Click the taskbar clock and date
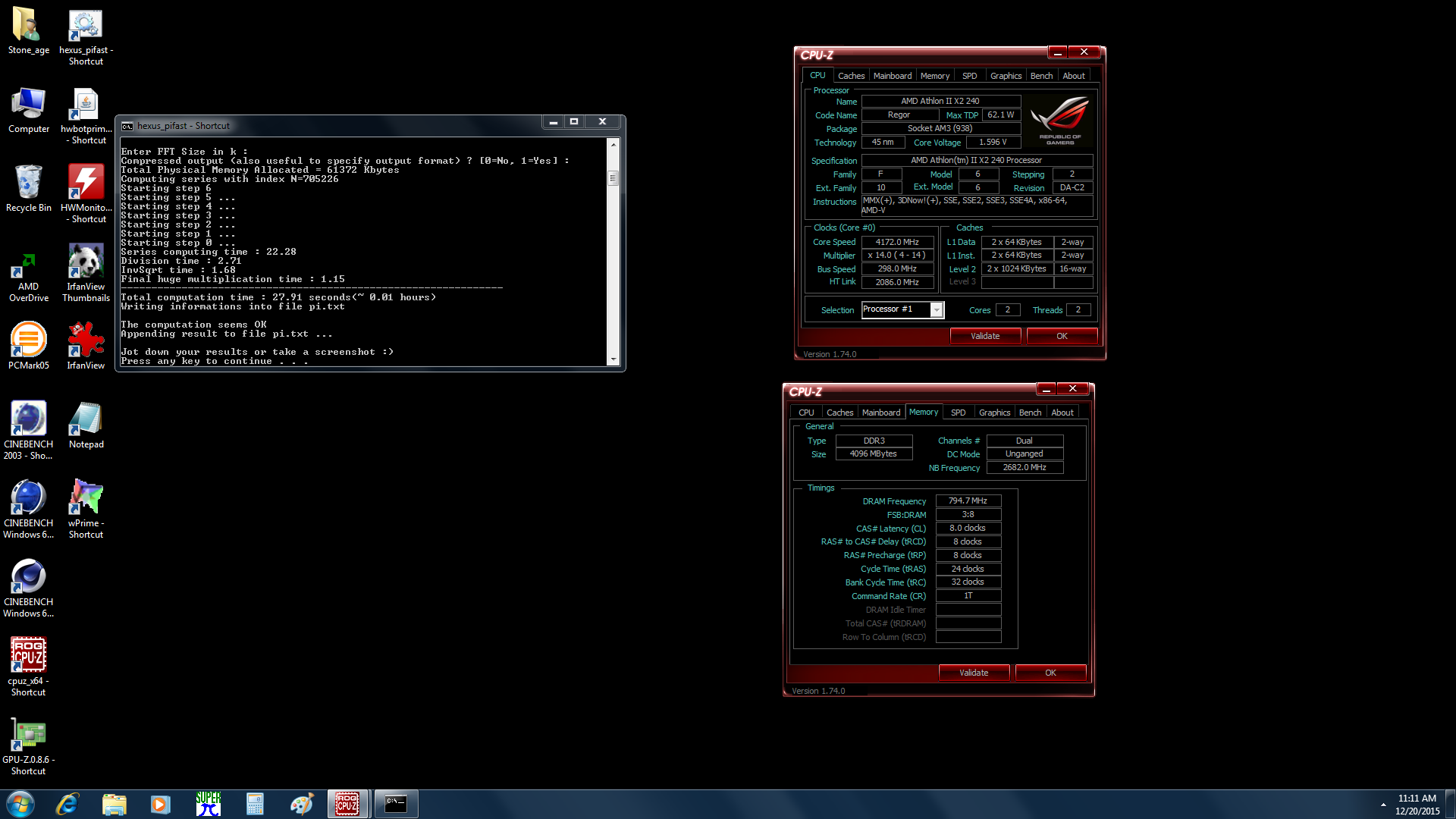Viewport: 1456px width, 819px height. [x=1417, y=805]
